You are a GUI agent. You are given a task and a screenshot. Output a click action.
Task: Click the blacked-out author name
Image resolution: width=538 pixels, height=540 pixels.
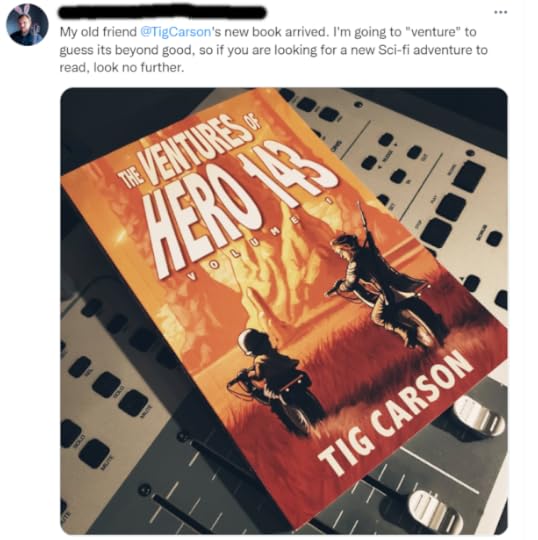(x=163, y=12)
